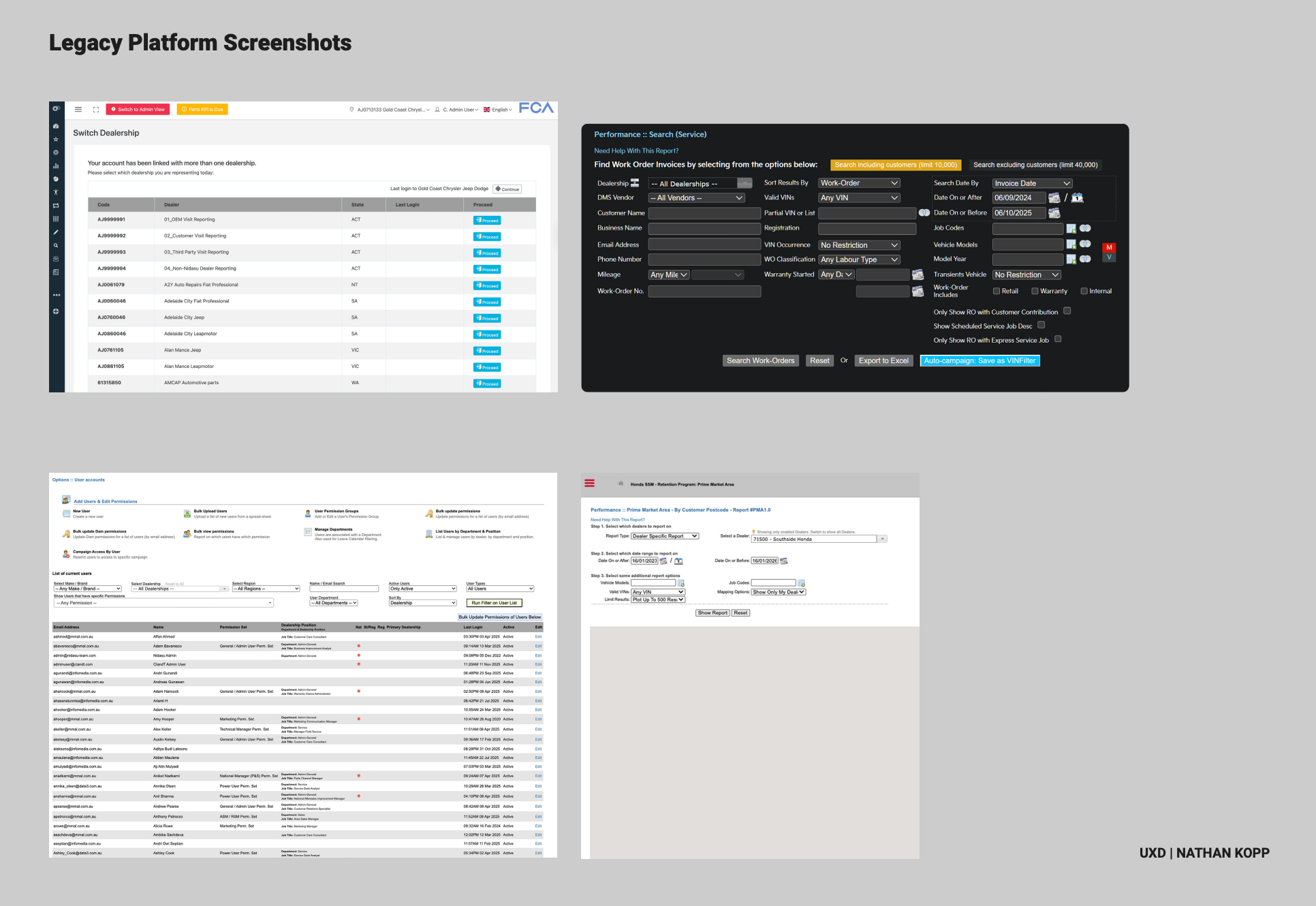Click the Job Codes list picker icon

[x=1071, y=228]
